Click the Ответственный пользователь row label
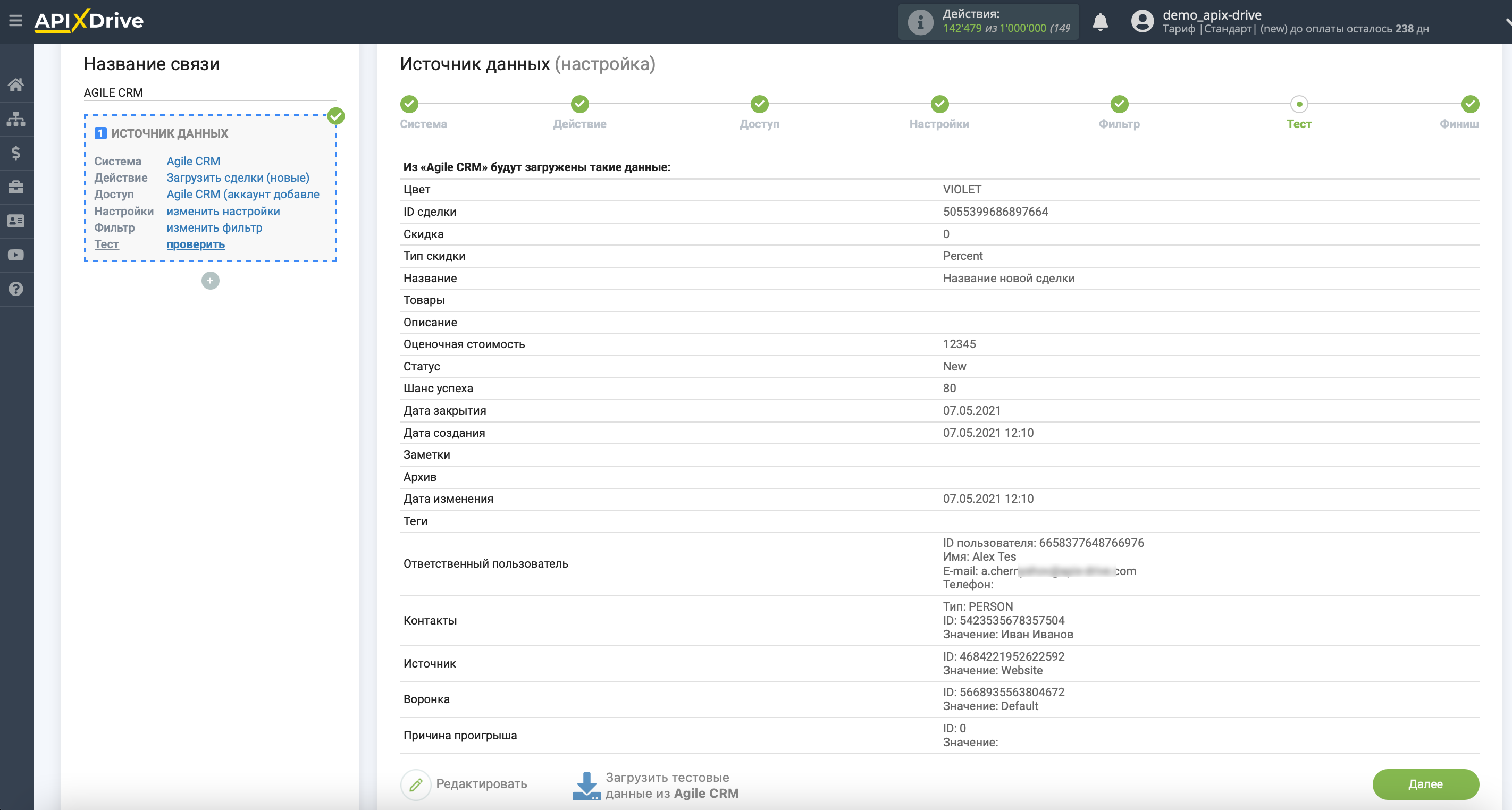 (485, 563)
